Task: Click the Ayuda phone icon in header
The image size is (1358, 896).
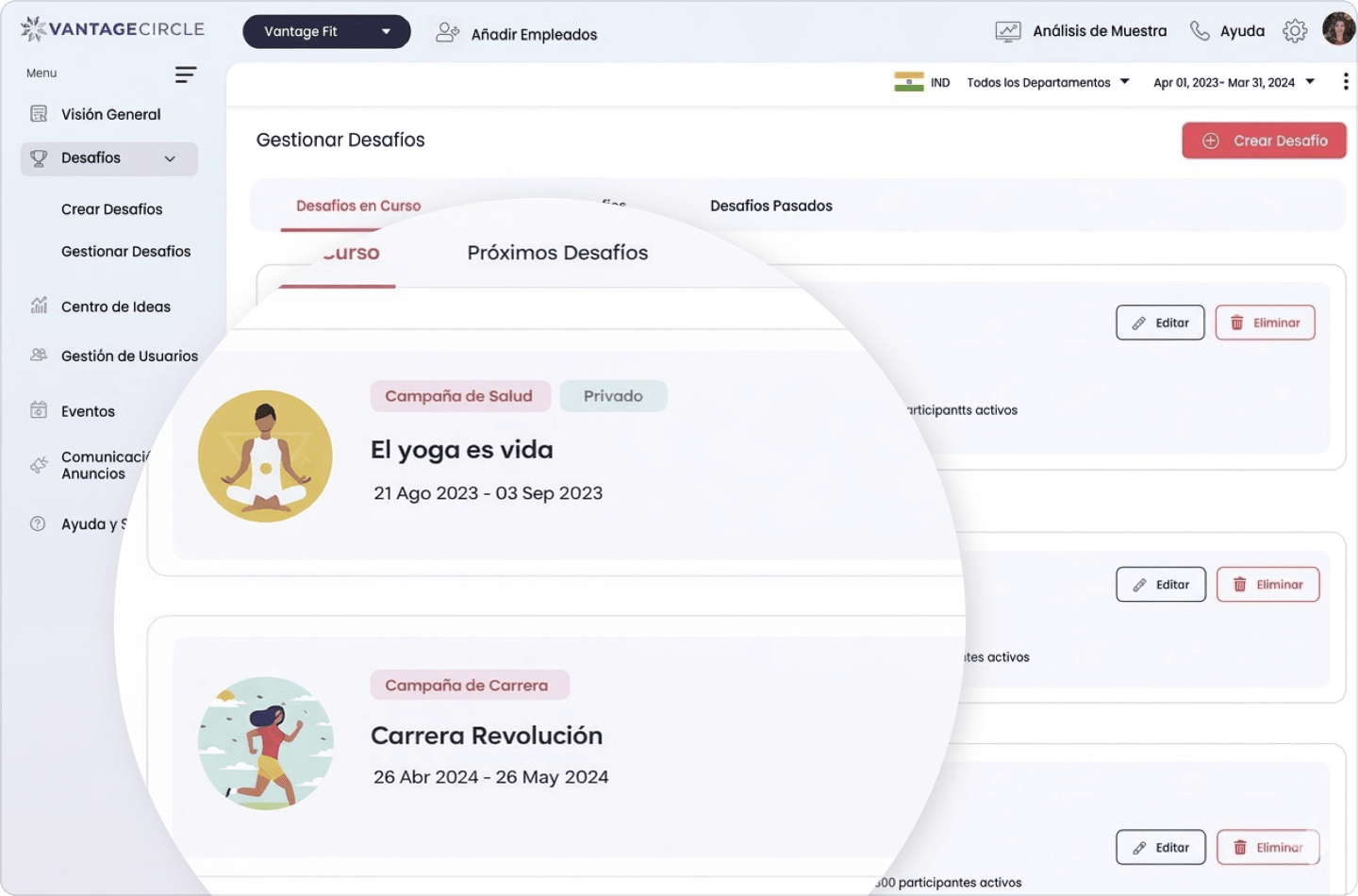Action: (x=1200, y=31)
